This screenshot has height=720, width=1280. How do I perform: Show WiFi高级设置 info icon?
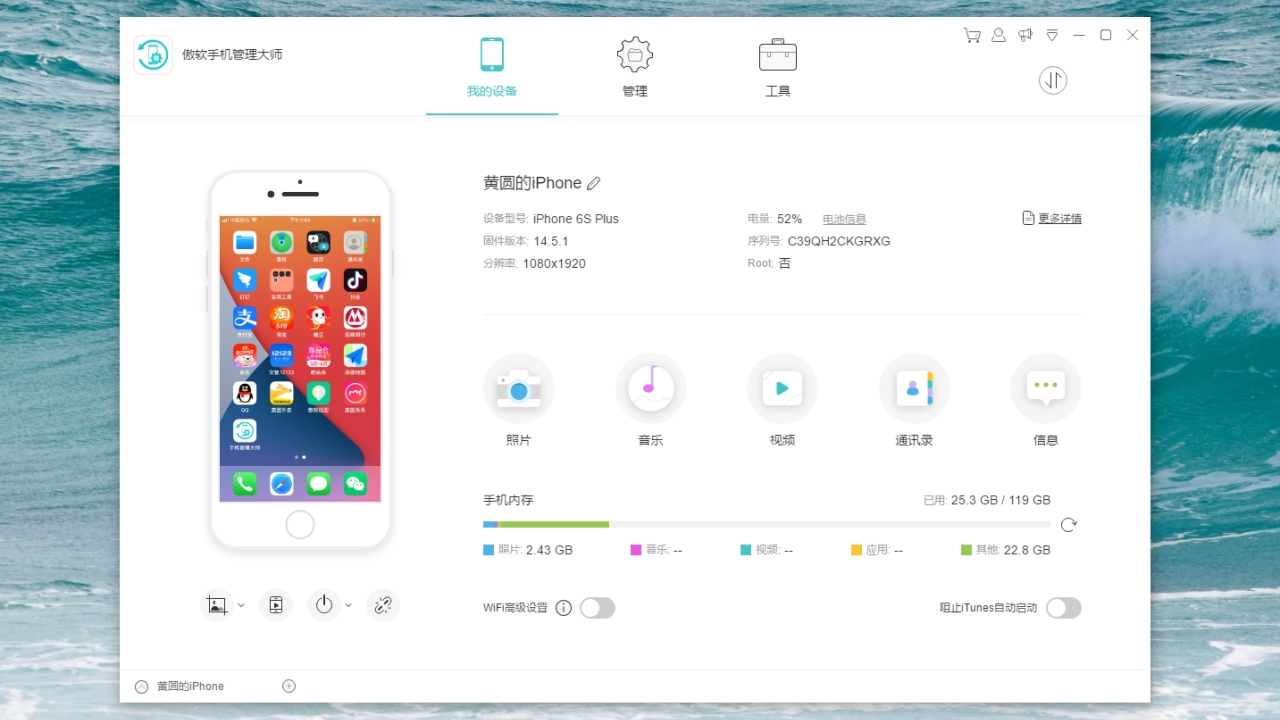pyautogui.click(x=564, y=608)
